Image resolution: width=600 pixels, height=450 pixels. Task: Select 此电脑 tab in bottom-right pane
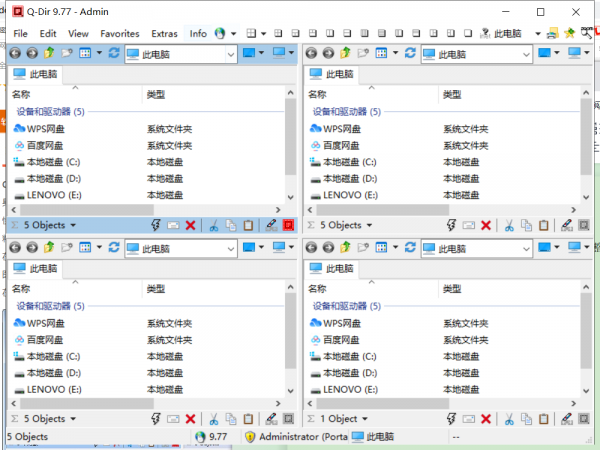[331, 268]
